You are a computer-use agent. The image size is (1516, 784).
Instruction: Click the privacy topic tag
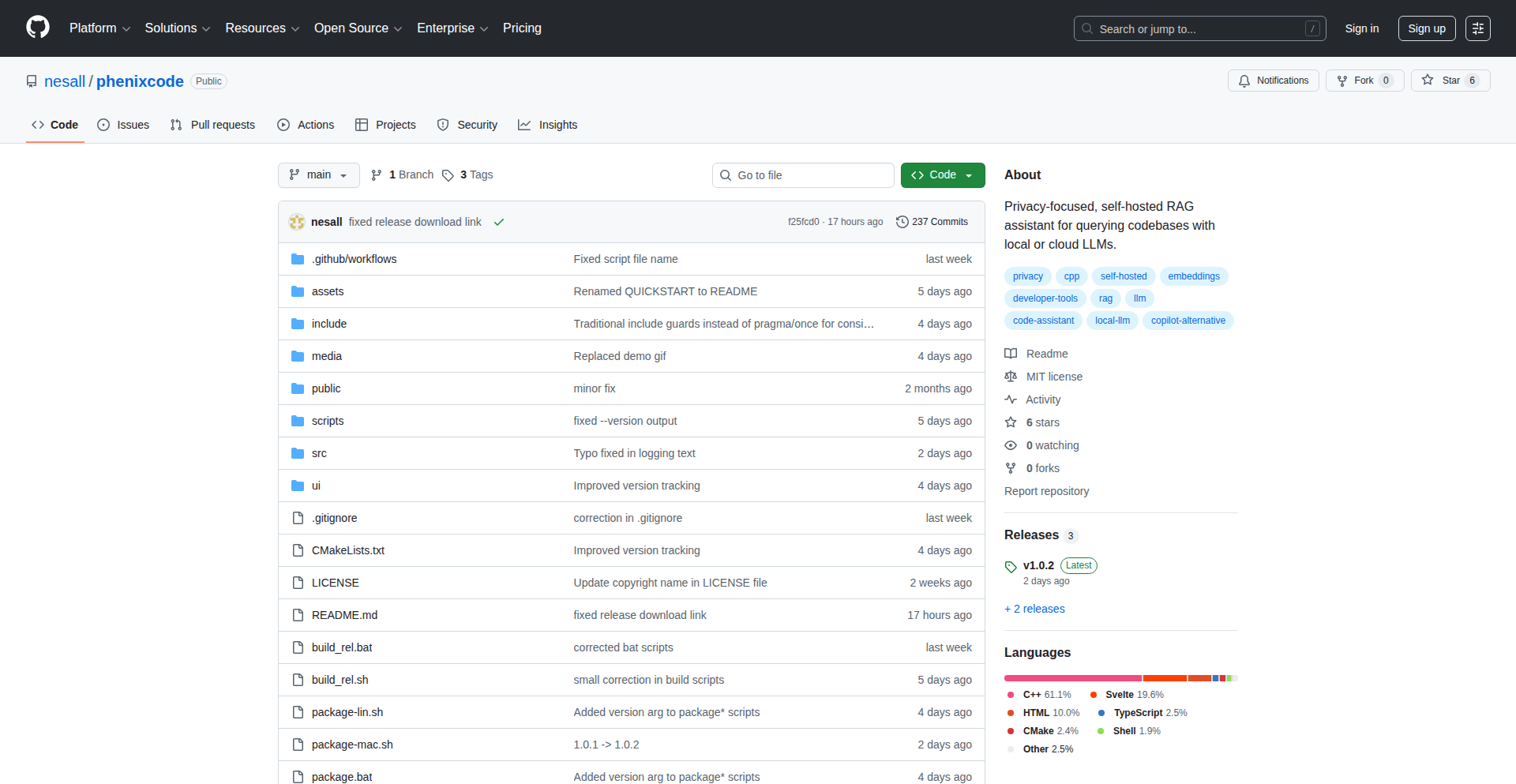[x=1026, y=276]
